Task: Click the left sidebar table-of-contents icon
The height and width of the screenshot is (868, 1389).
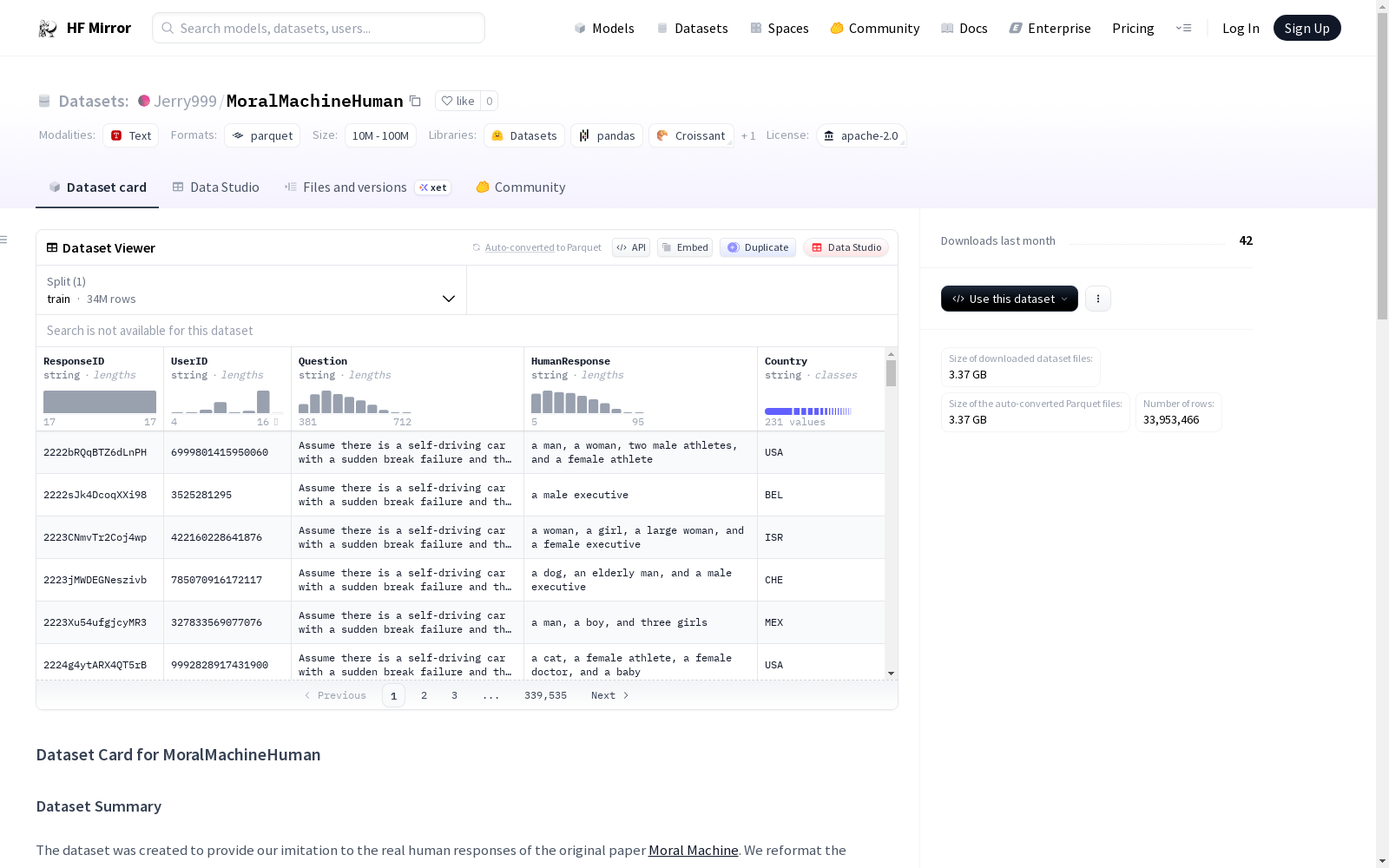Action: pyautogui.click(x=4, y=240)
